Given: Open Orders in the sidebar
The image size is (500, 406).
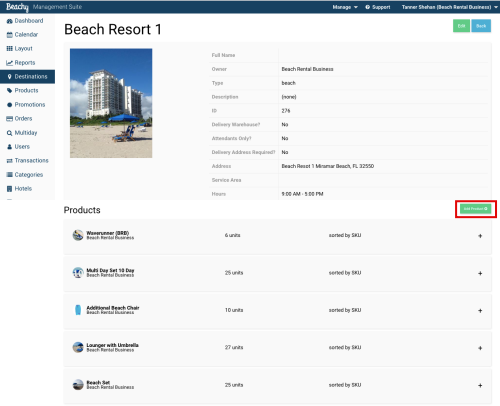Looking at the screenshot, I should click(27, 119).
